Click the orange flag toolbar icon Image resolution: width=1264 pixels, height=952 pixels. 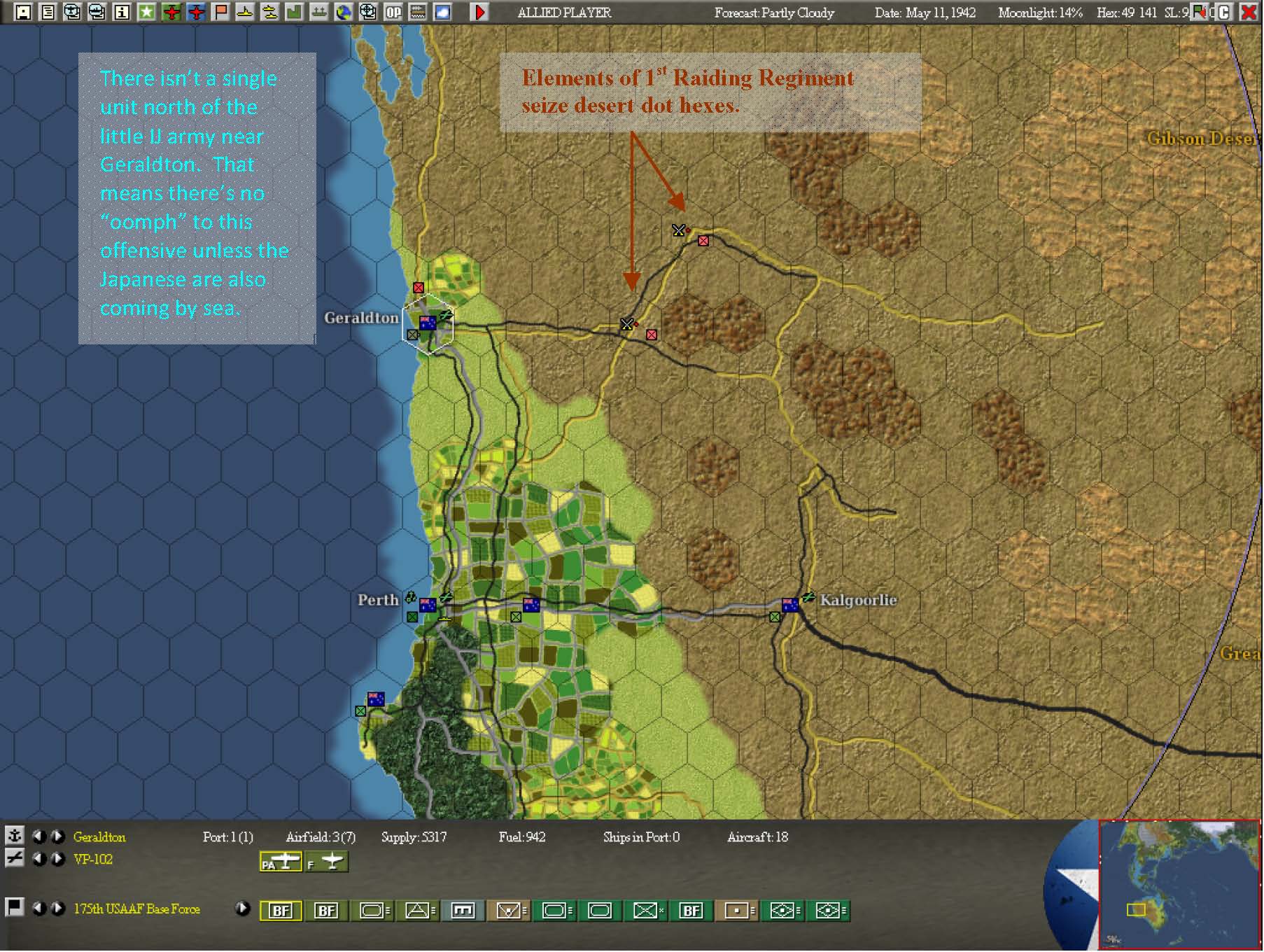pos(220,12)
